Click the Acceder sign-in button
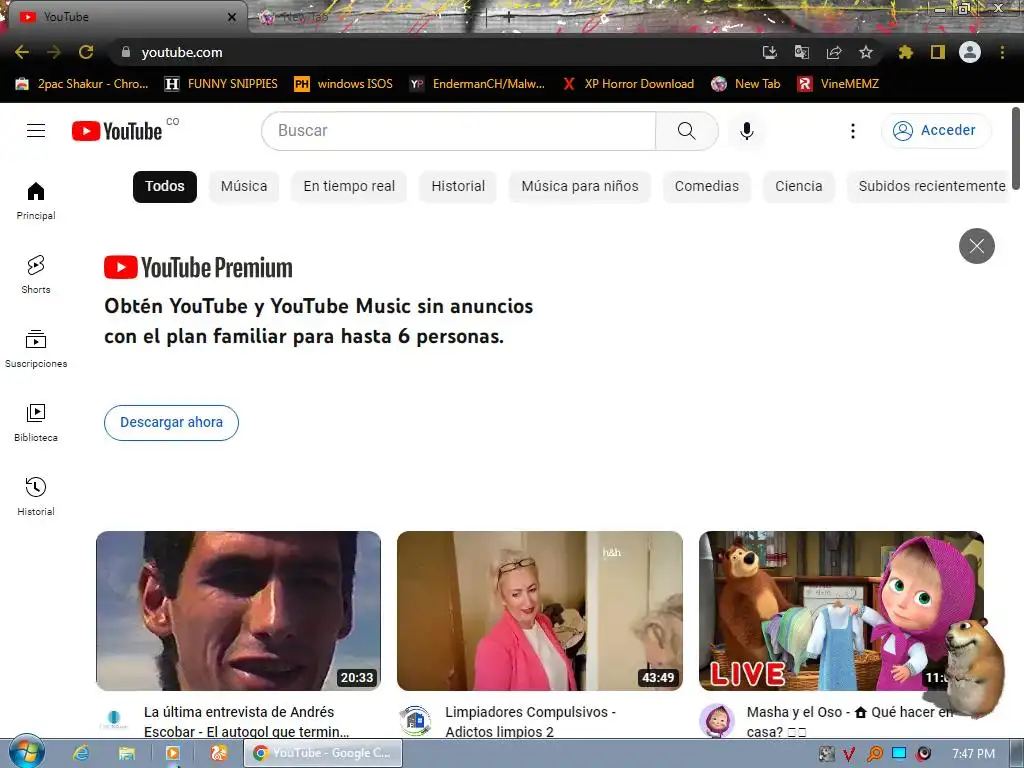The width and height of the screenshot is (1024, 768). 936,131
